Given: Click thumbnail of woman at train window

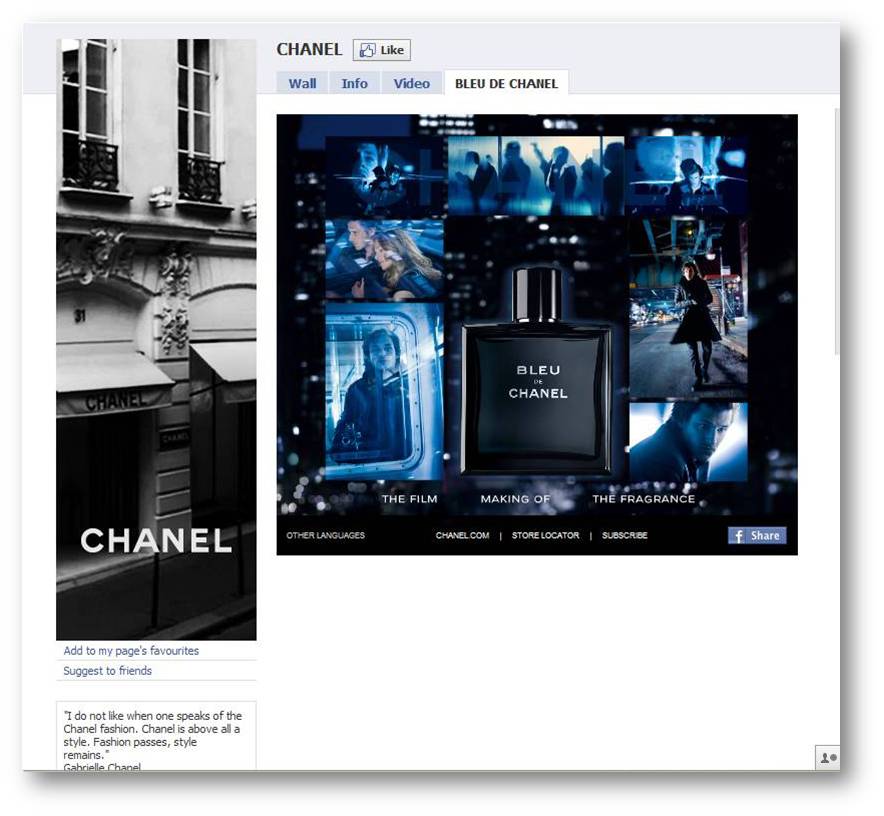Looking at the screenshot, I should [384, 391].
